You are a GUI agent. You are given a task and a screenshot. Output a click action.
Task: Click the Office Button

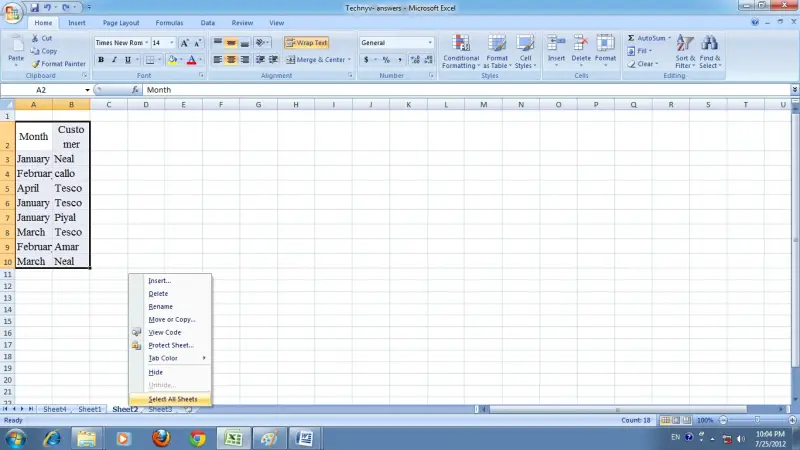[x=12, y=12]
